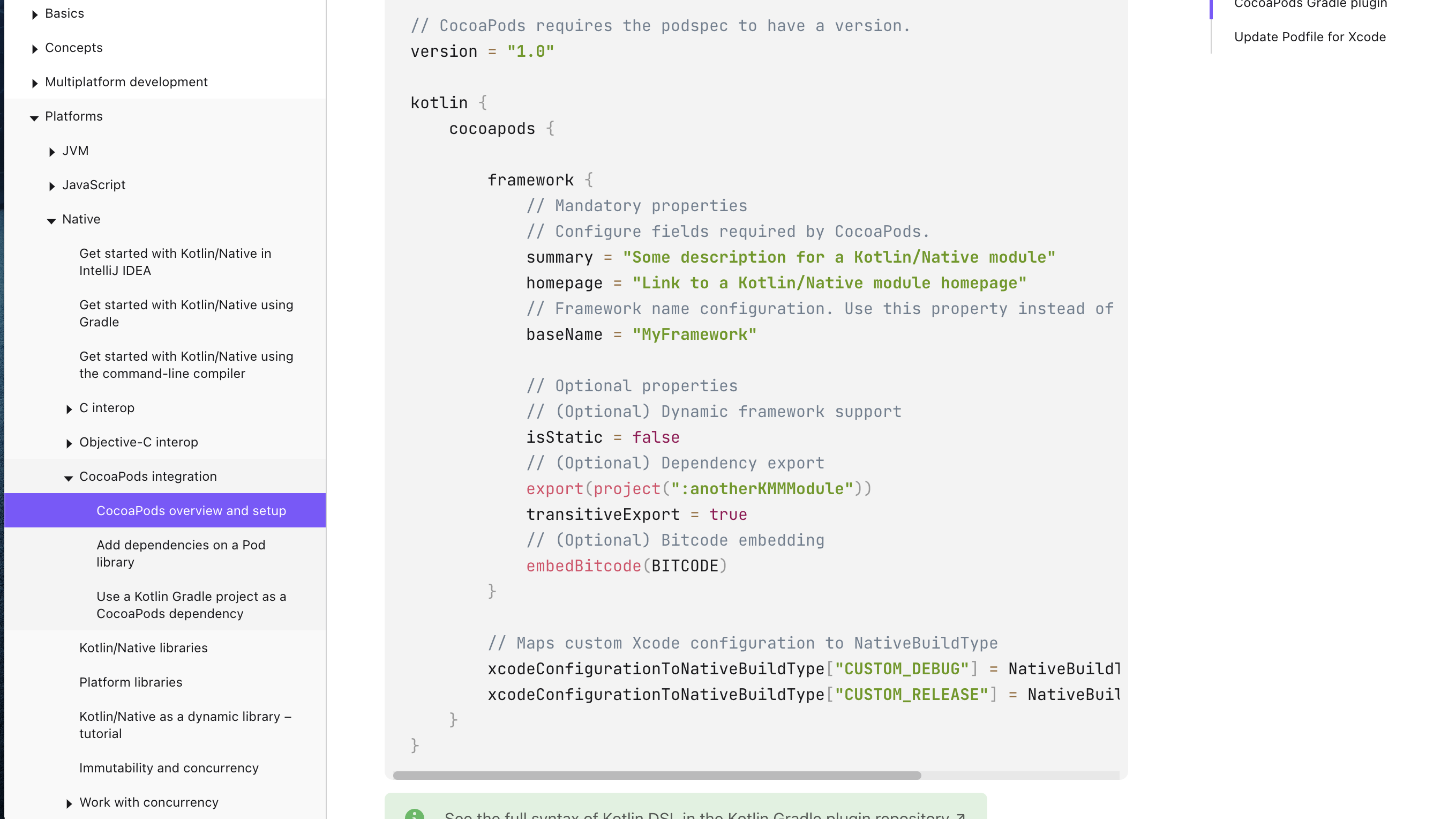The width and height of the screenshot is (1456, 819).
Task: Open Use a Kotlin Gradle project page
Action: (191, 605)
